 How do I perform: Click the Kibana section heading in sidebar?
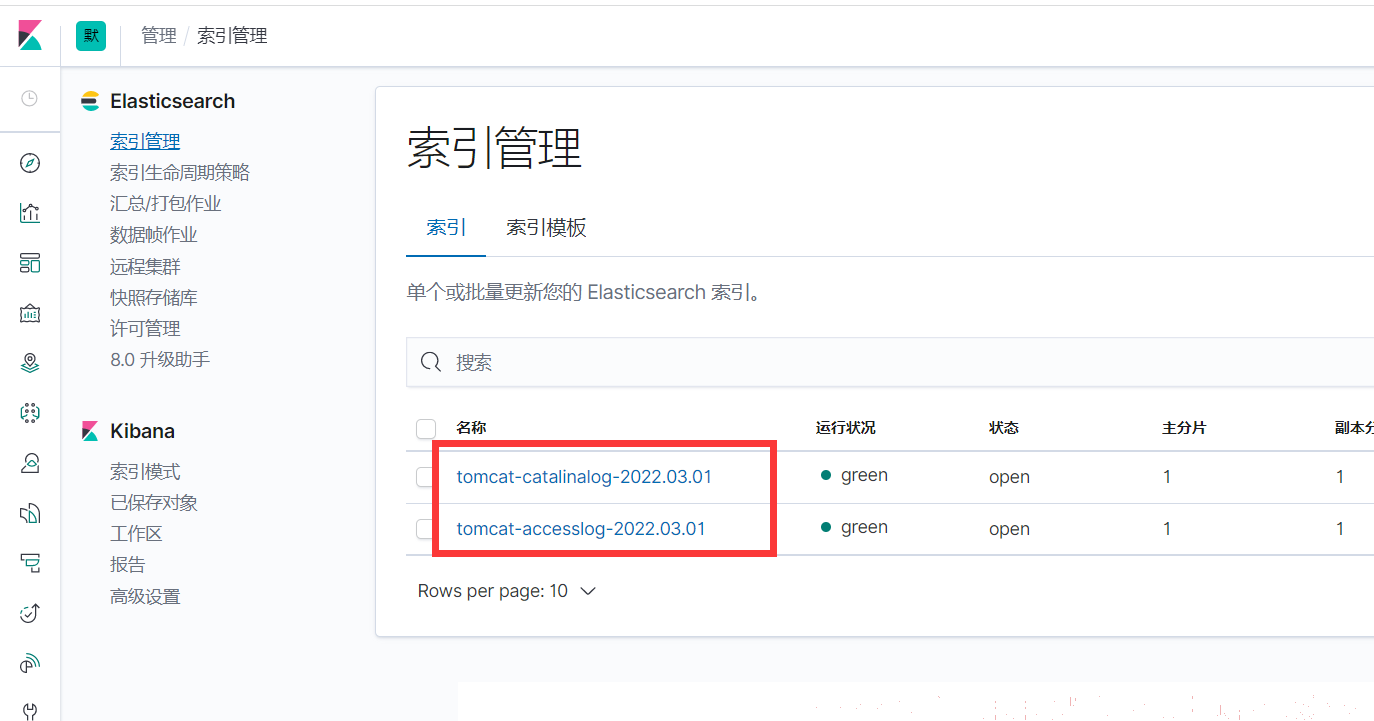pyautogui.click(x=142, y=431)
